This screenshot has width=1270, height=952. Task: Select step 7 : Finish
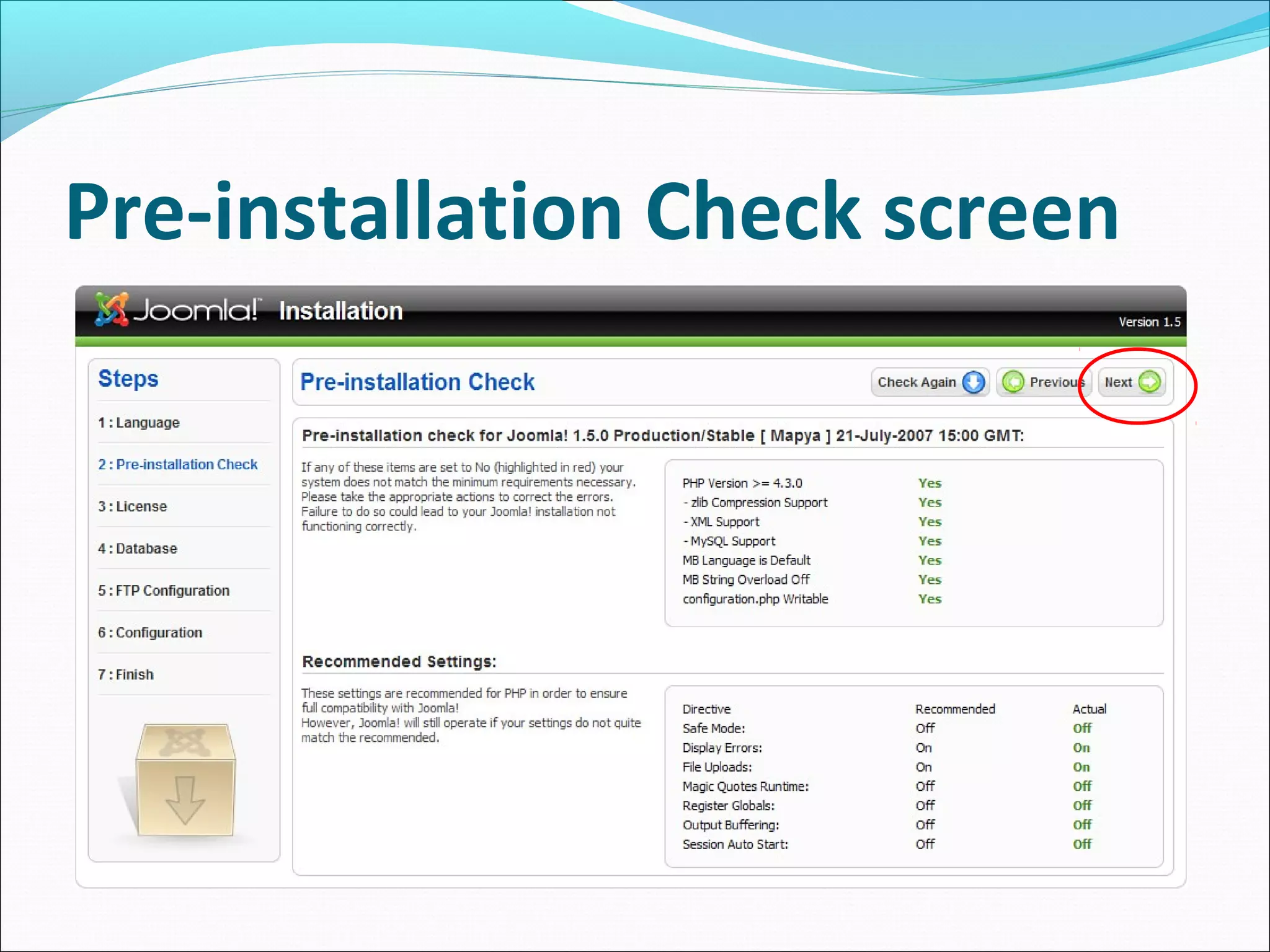[x=126, y=674]
